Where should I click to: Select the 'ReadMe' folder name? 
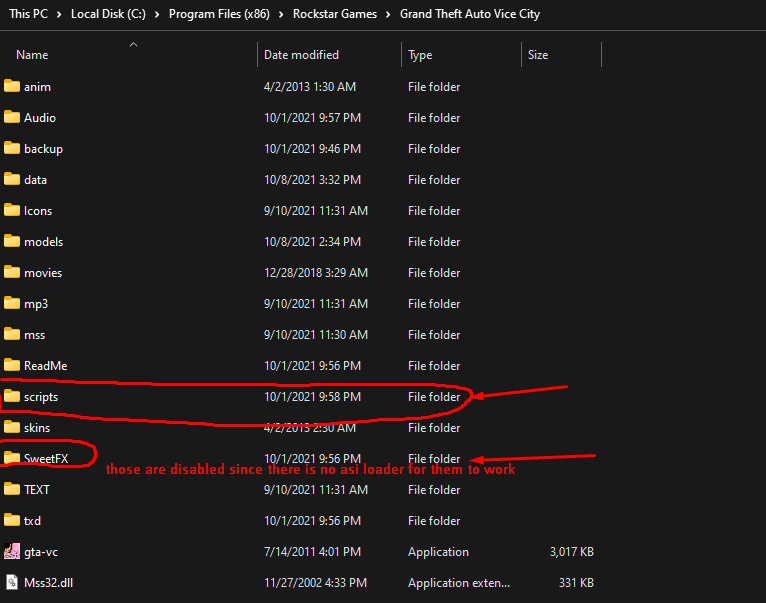pyautogui.click(x=46, y=366)
